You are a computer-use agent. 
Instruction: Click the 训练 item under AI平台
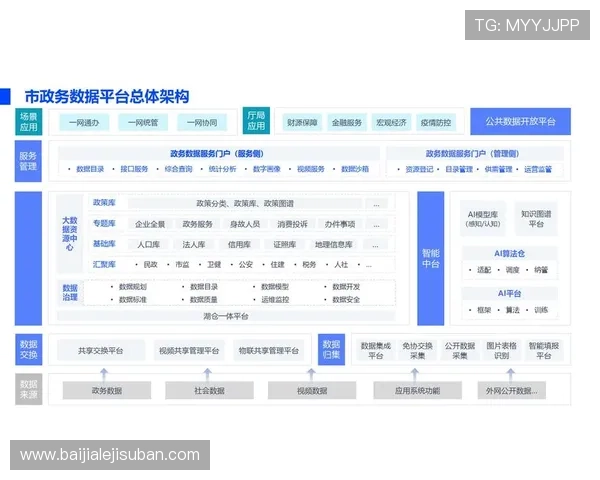(x=541, y=310)
